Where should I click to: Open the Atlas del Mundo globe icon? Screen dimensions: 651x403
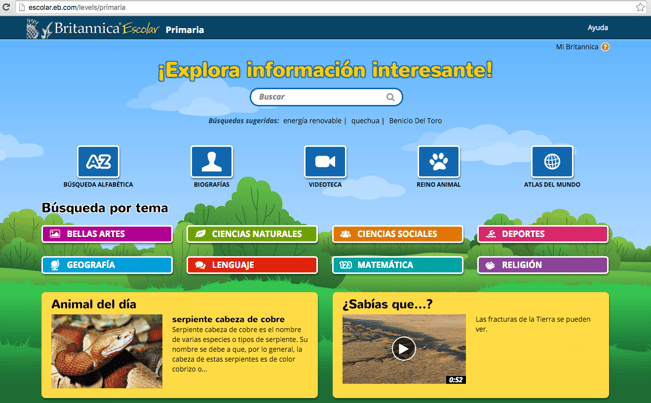click(x=552, y=161)
